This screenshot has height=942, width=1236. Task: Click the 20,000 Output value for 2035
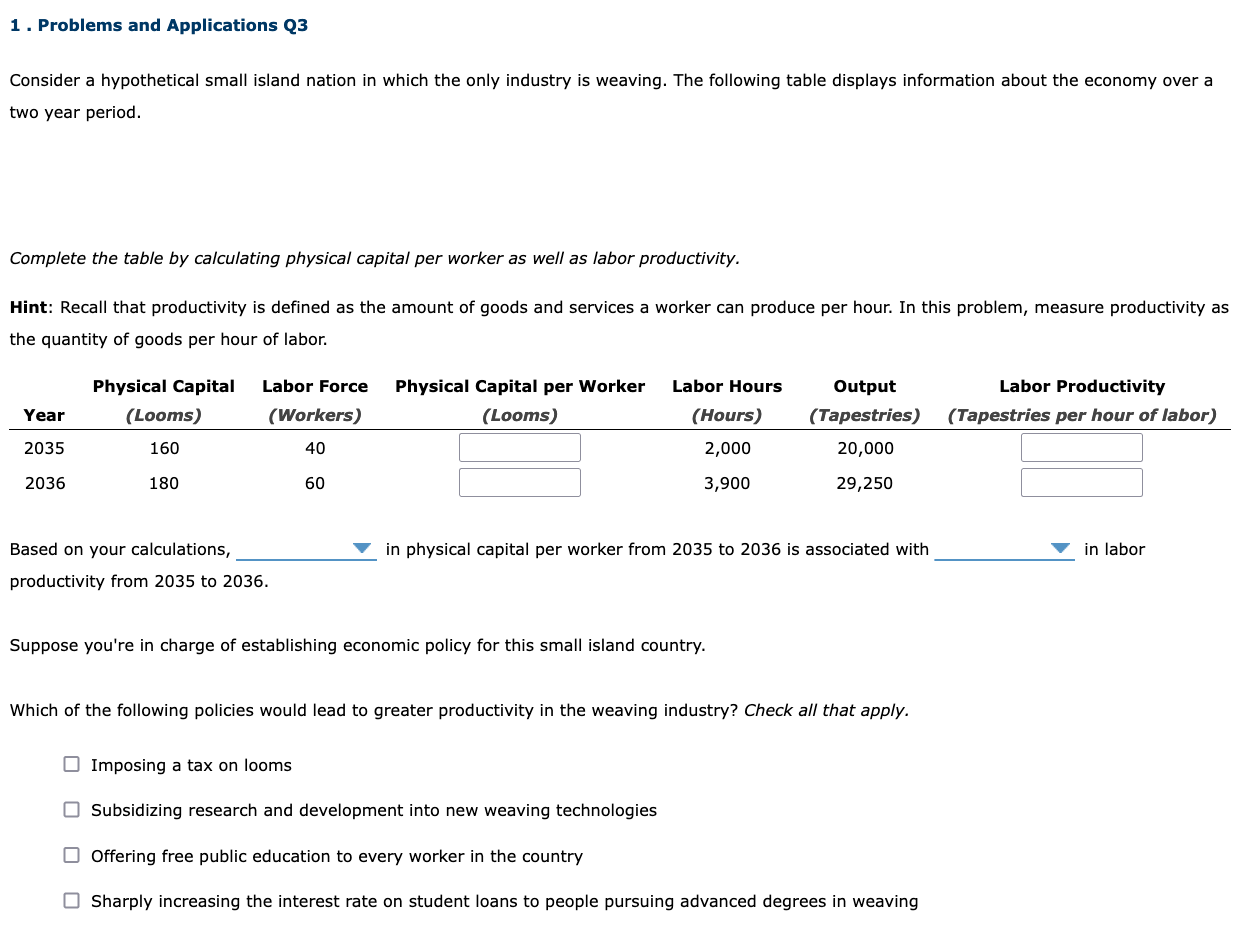click(x=864, y=448)
